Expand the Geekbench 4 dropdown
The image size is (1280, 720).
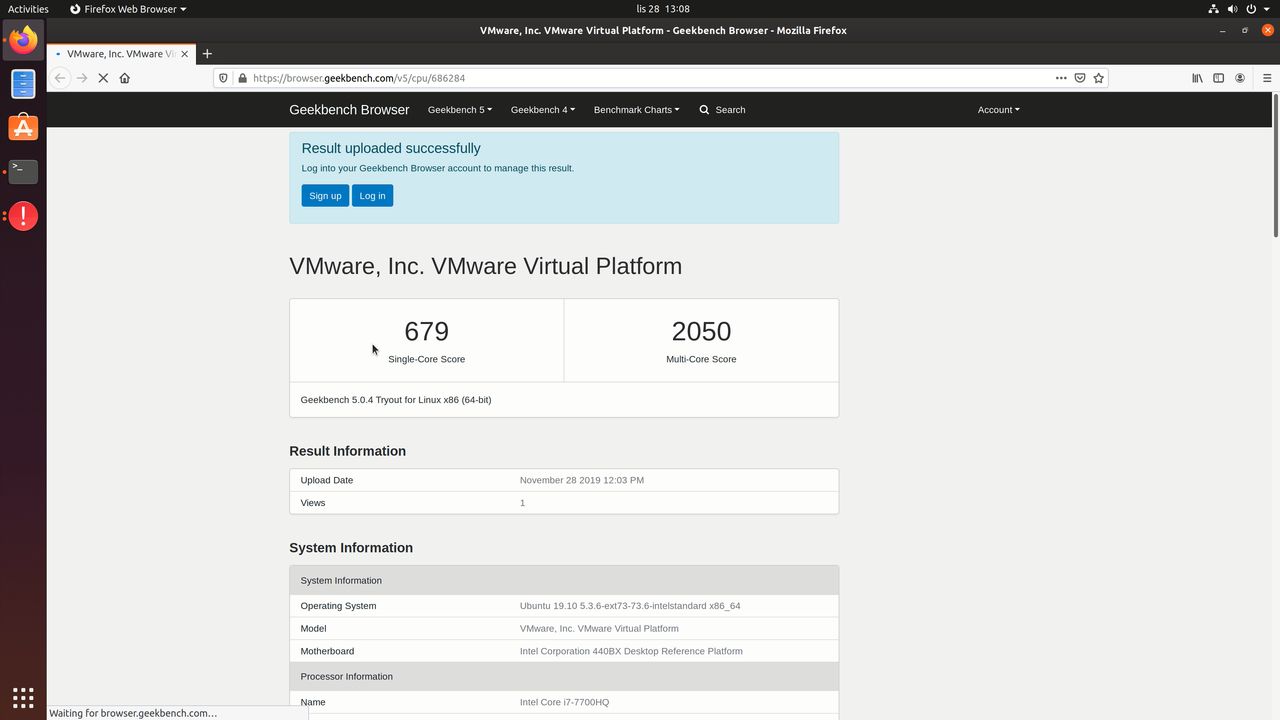(x=543, y=110)
